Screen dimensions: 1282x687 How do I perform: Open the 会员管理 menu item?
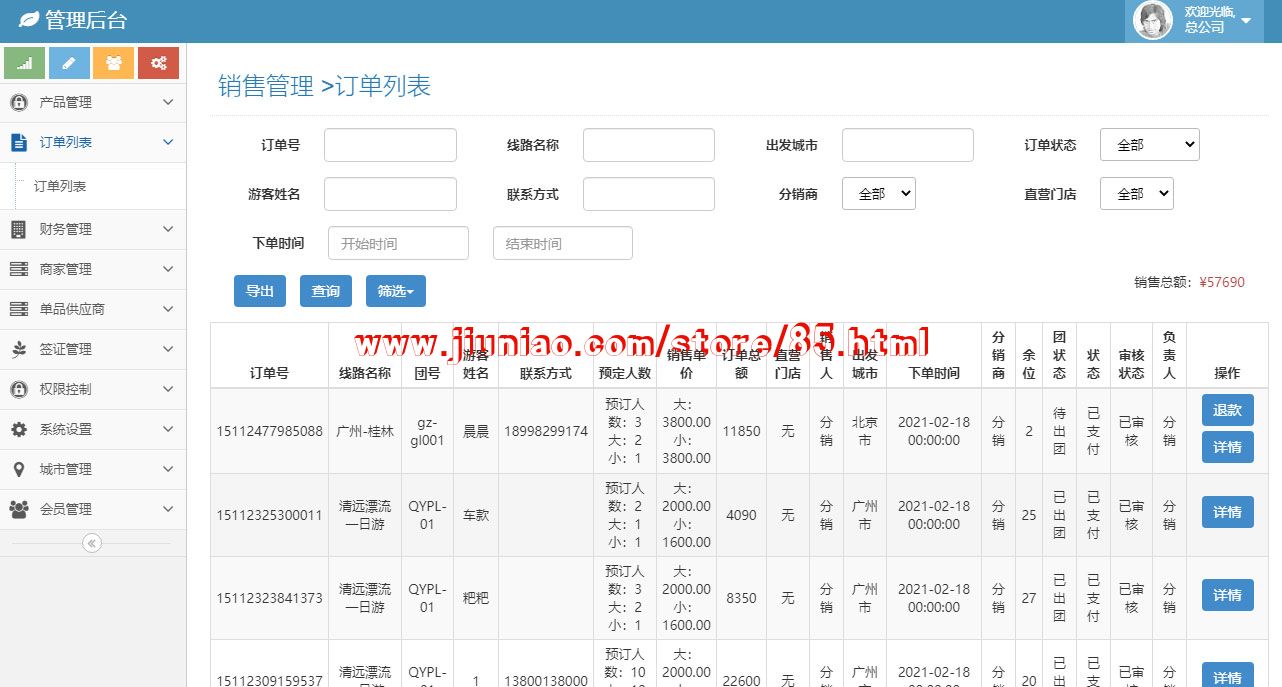(x=93, y=509)
